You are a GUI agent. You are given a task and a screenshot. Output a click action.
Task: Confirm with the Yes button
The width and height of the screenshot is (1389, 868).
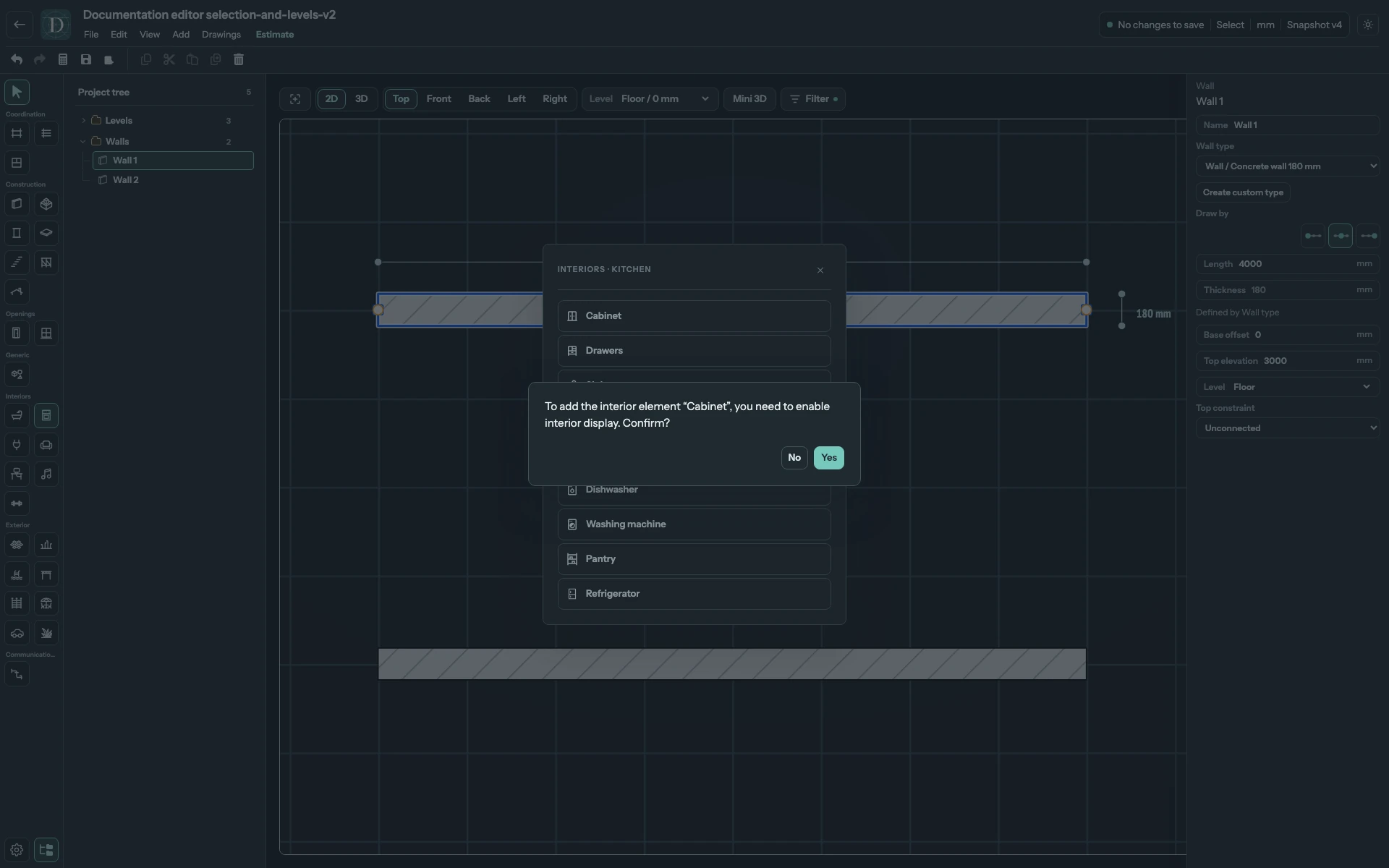(829, 458)
